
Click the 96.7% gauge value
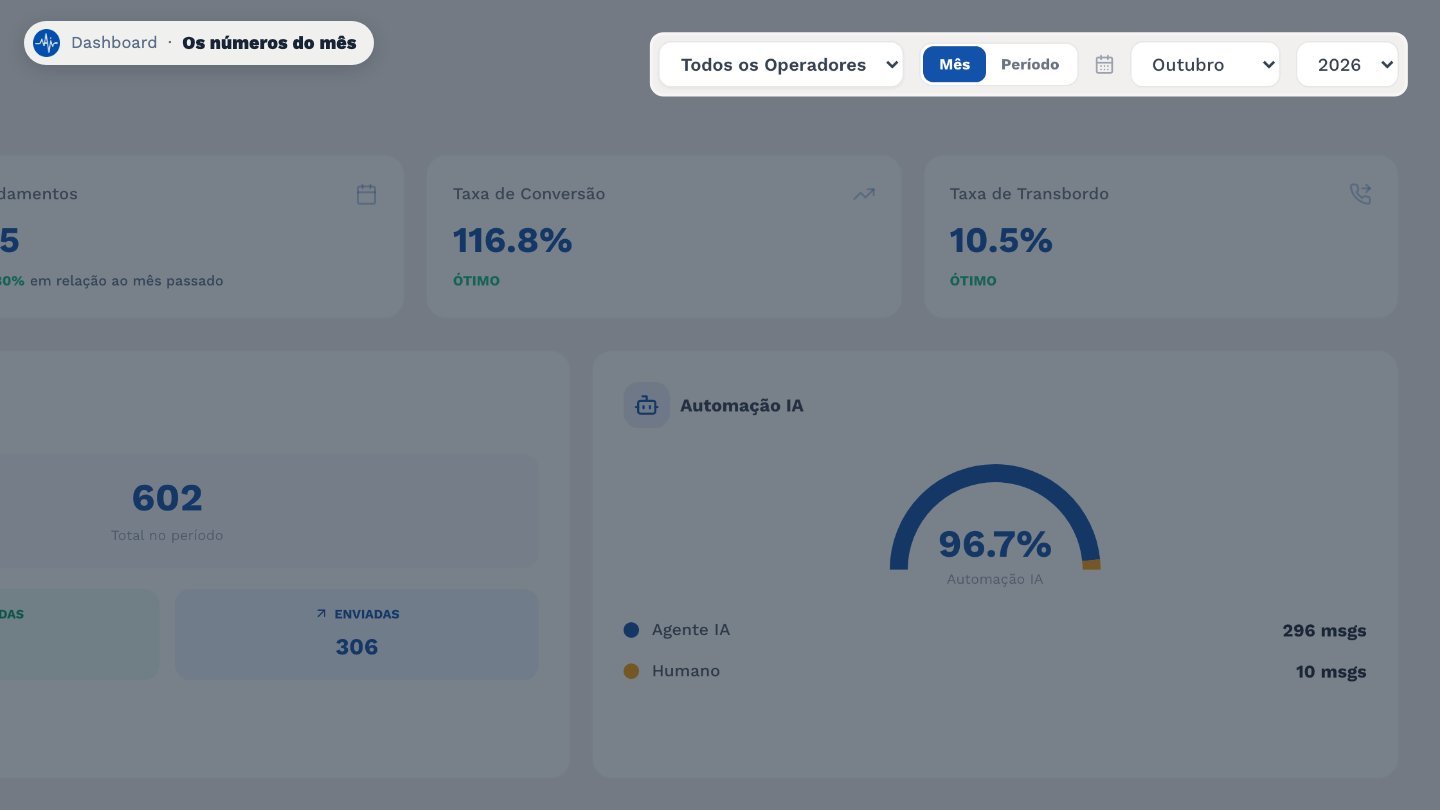pos(995,544)
